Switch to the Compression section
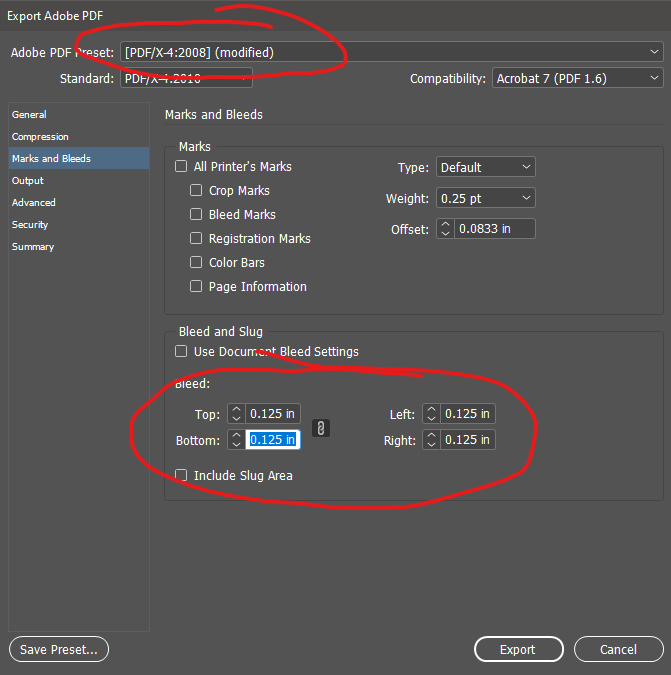The image size is (671, 675). click(x=40, y=137)
